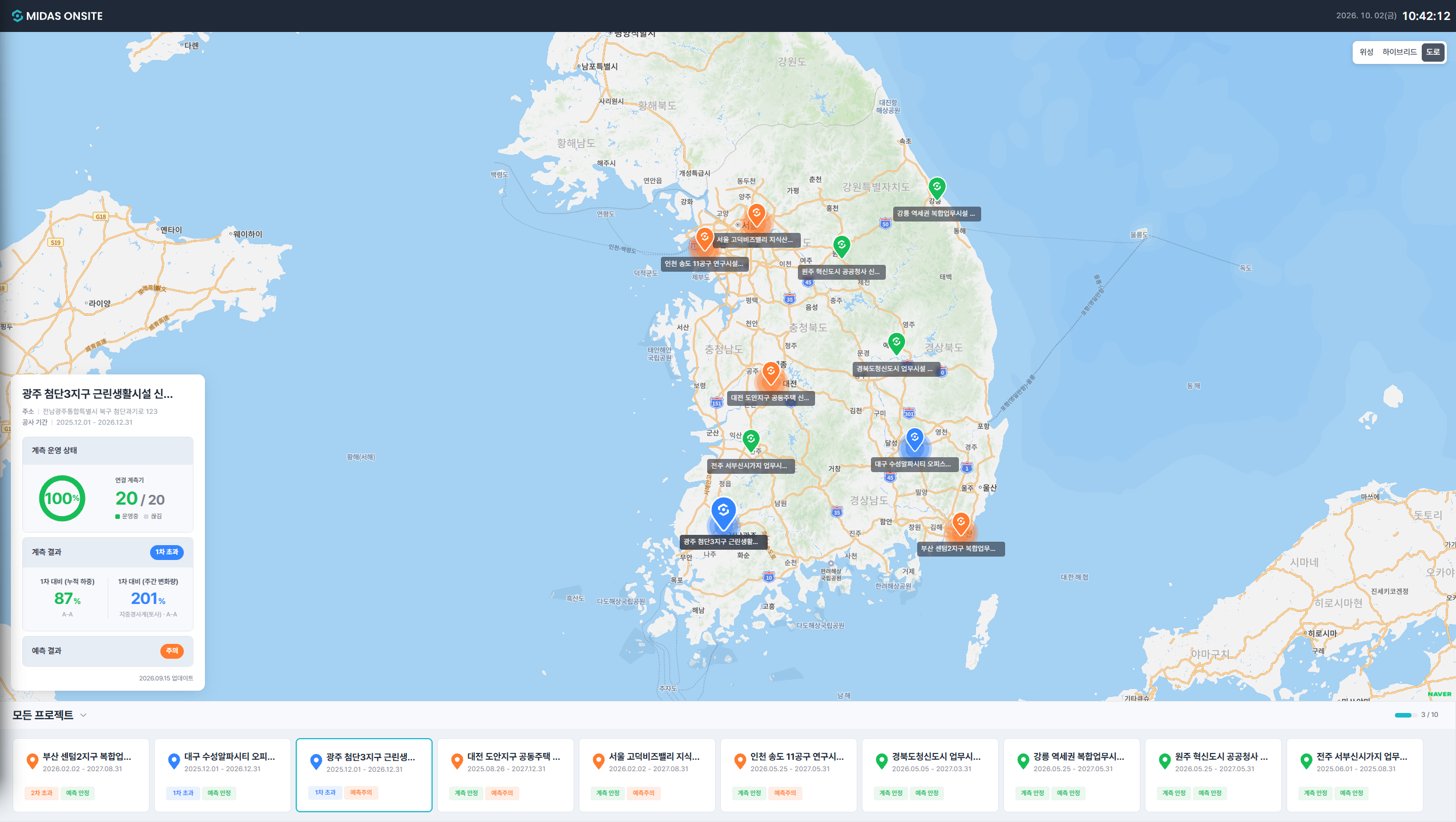Switch map to 도로 view
The width and height of the screenshot is (1456, 822).
click(x=1433, y=52)
